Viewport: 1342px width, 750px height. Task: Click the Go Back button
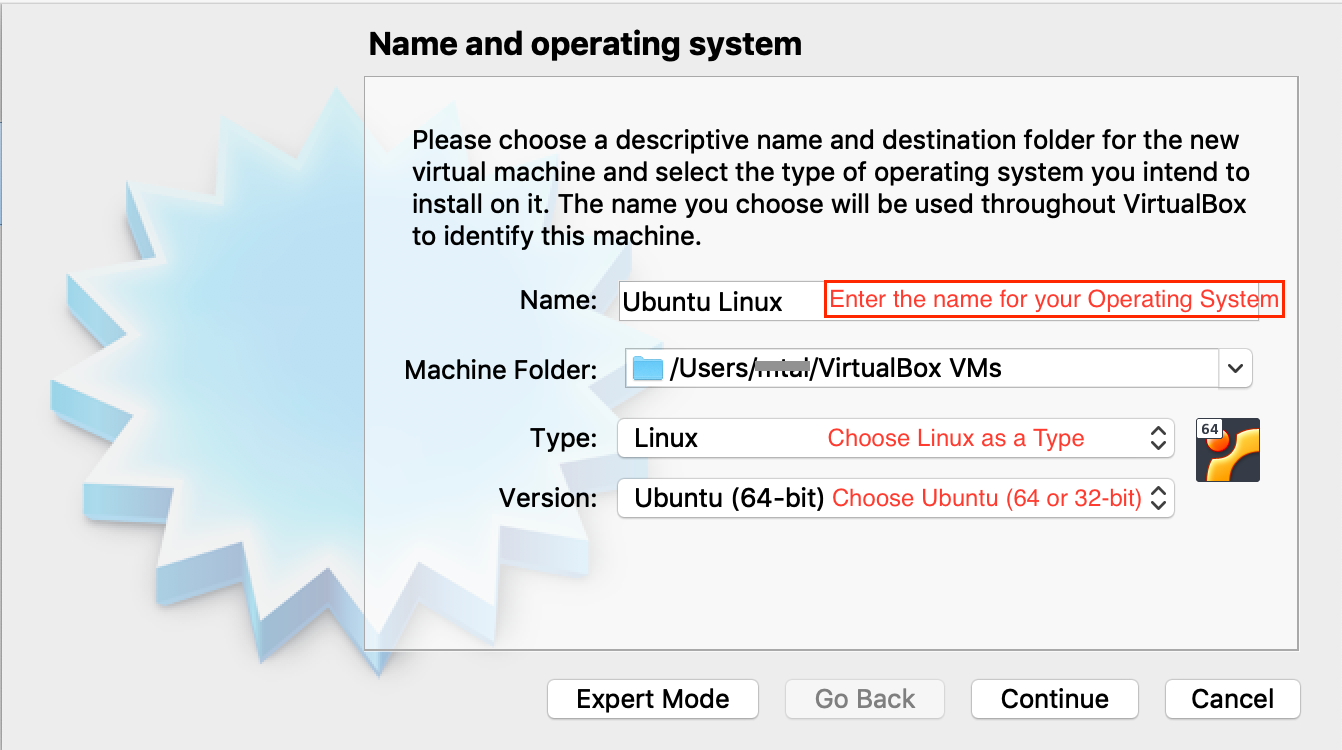864,699
